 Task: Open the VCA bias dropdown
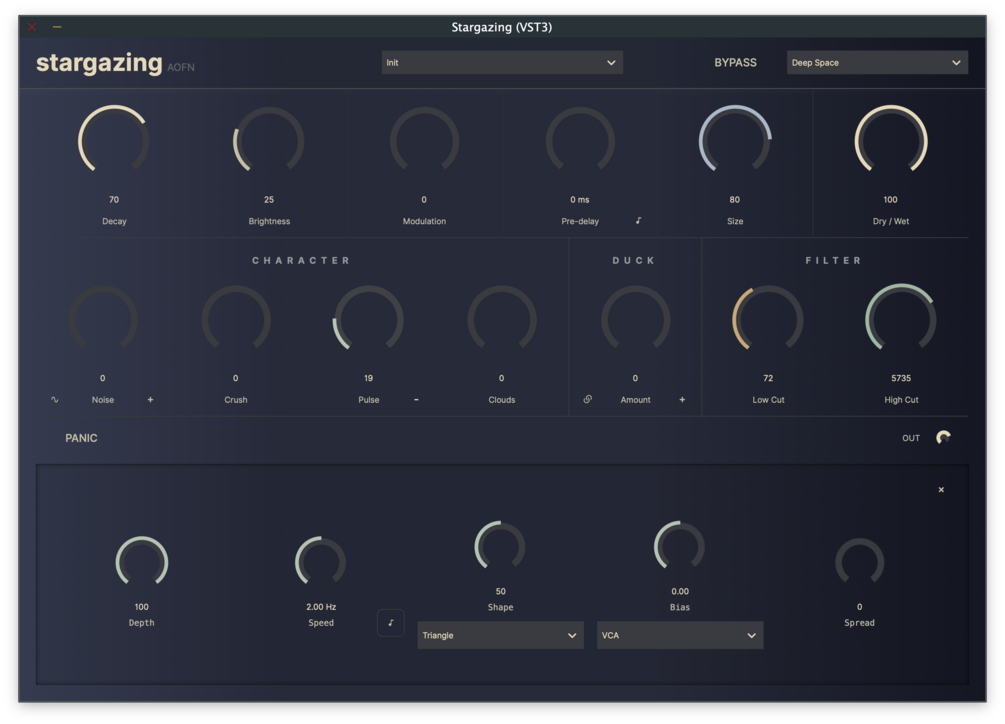(680, 635)
